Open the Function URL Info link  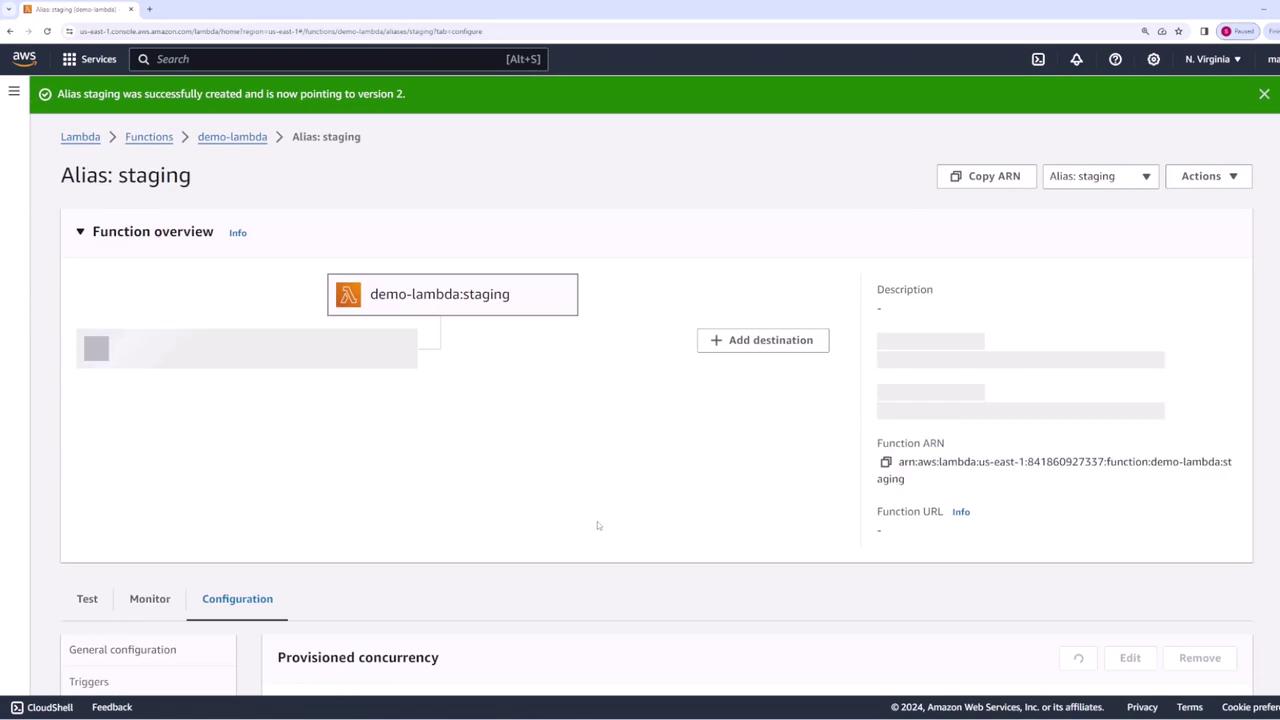pyautogui.click(x=961, y=512)
